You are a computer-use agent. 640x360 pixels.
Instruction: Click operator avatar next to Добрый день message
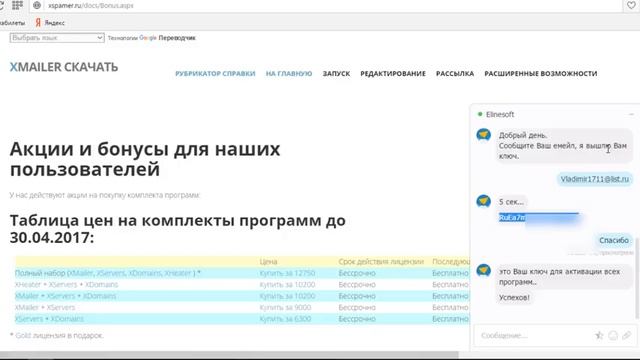484,134
